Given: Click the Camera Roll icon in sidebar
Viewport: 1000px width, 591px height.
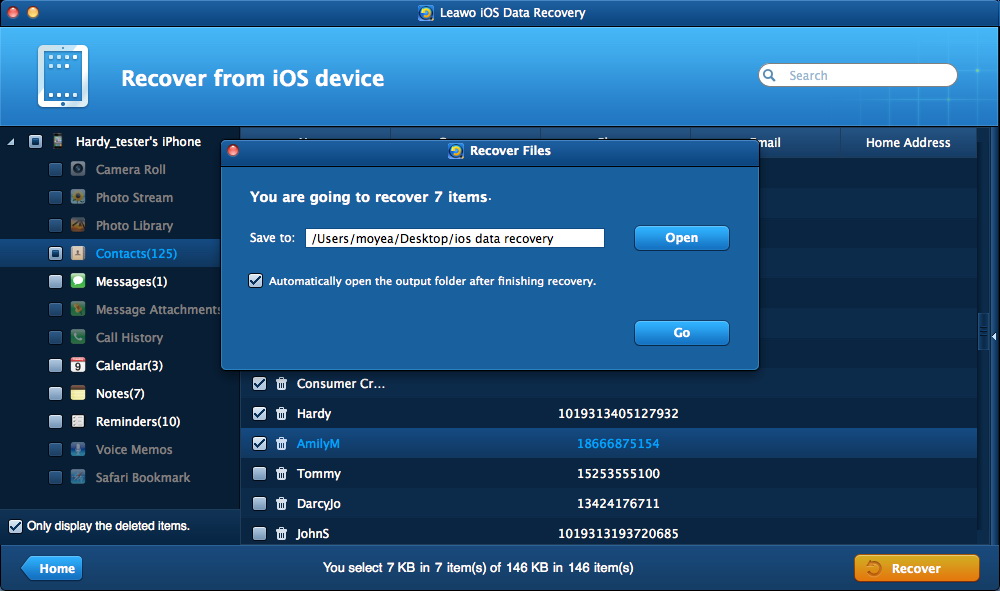Looking at the screenshot, I should 78,170.
